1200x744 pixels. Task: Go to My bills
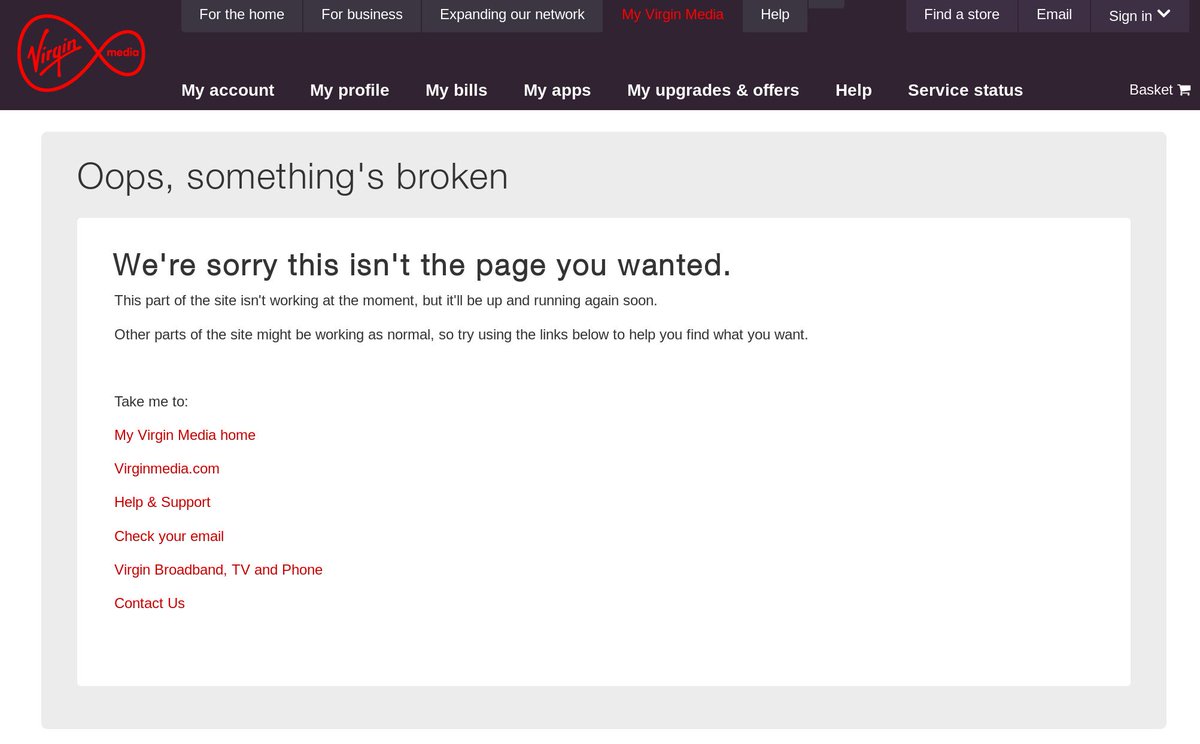[x=457, y=90]
